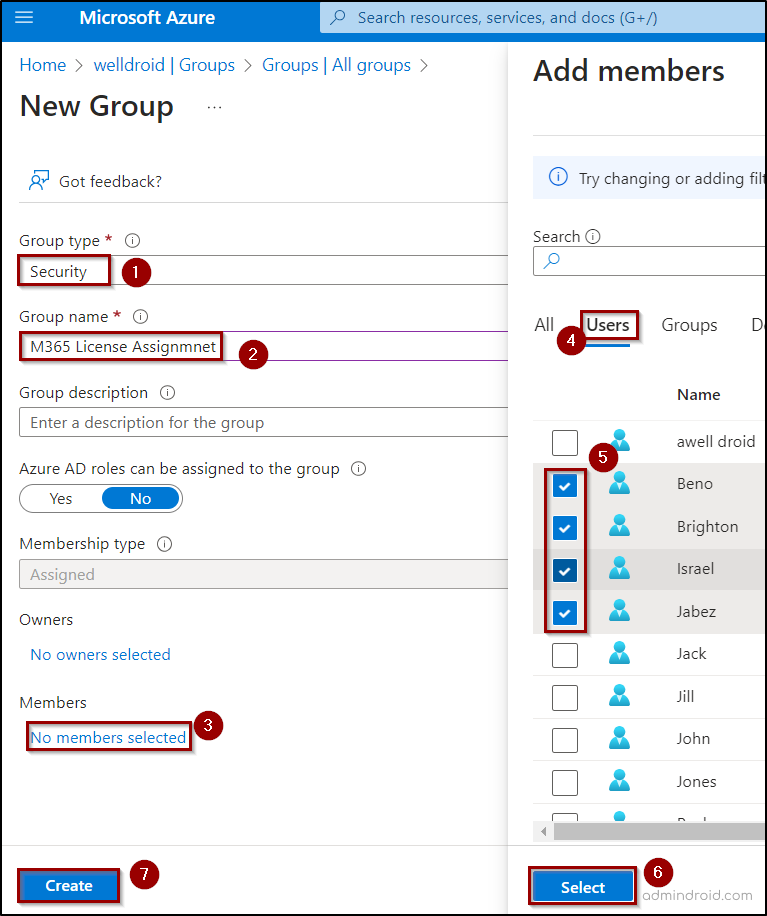Open the Group type Security dropdown
Screen dimensions: 767x916
coord(263,270)
